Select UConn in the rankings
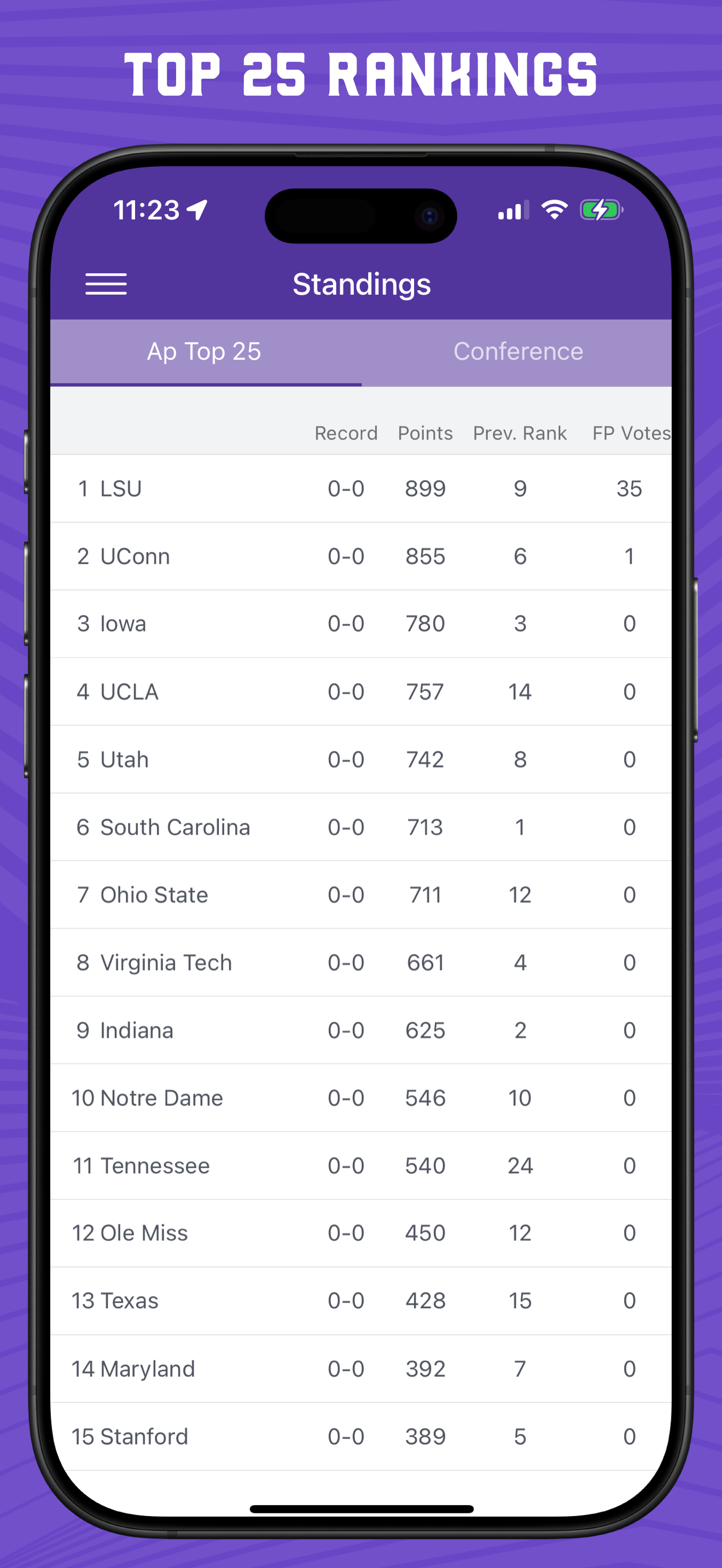 [361, 557]
